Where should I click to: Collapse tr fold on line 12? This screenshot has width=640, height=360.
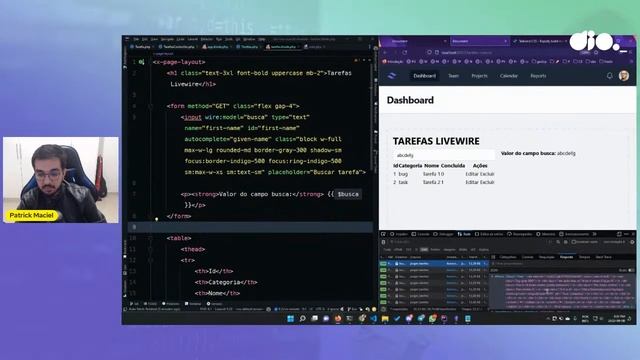coord(150,260)
